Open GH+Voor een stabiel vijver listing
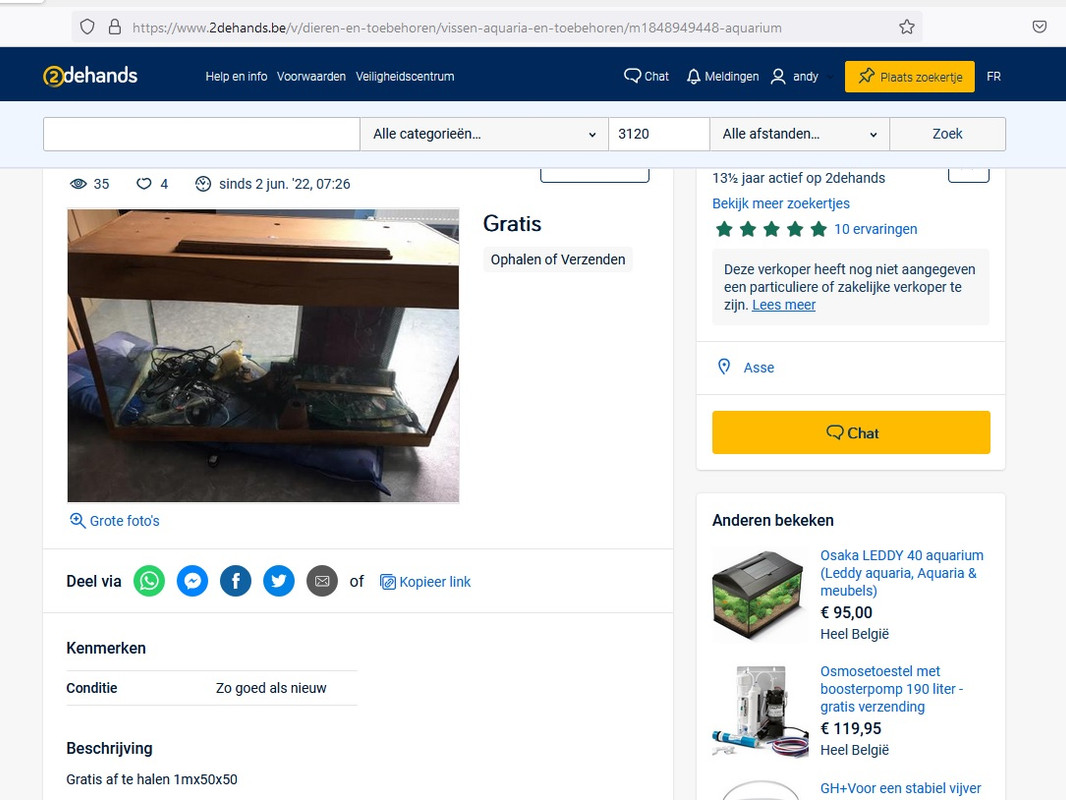Image resolution: width=1066 pixels, height=800 pixels. 900,788
